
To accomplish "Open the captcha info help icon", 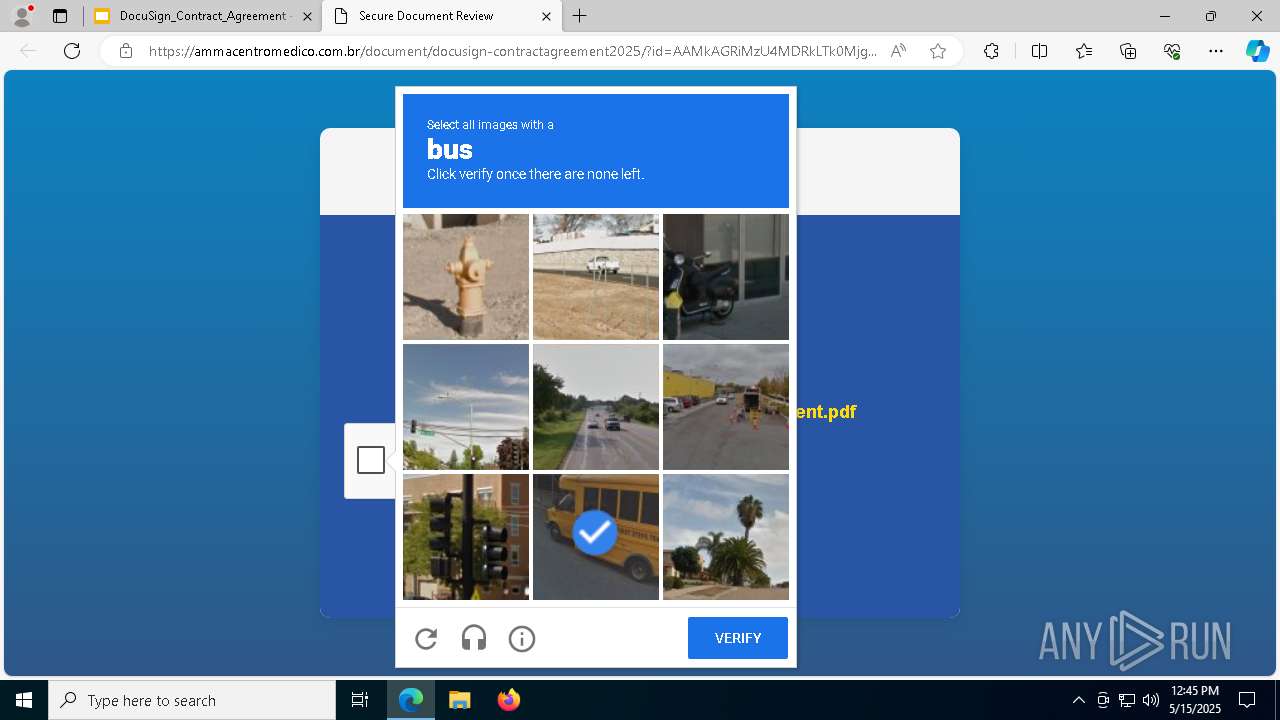I will tap(522, 638).
